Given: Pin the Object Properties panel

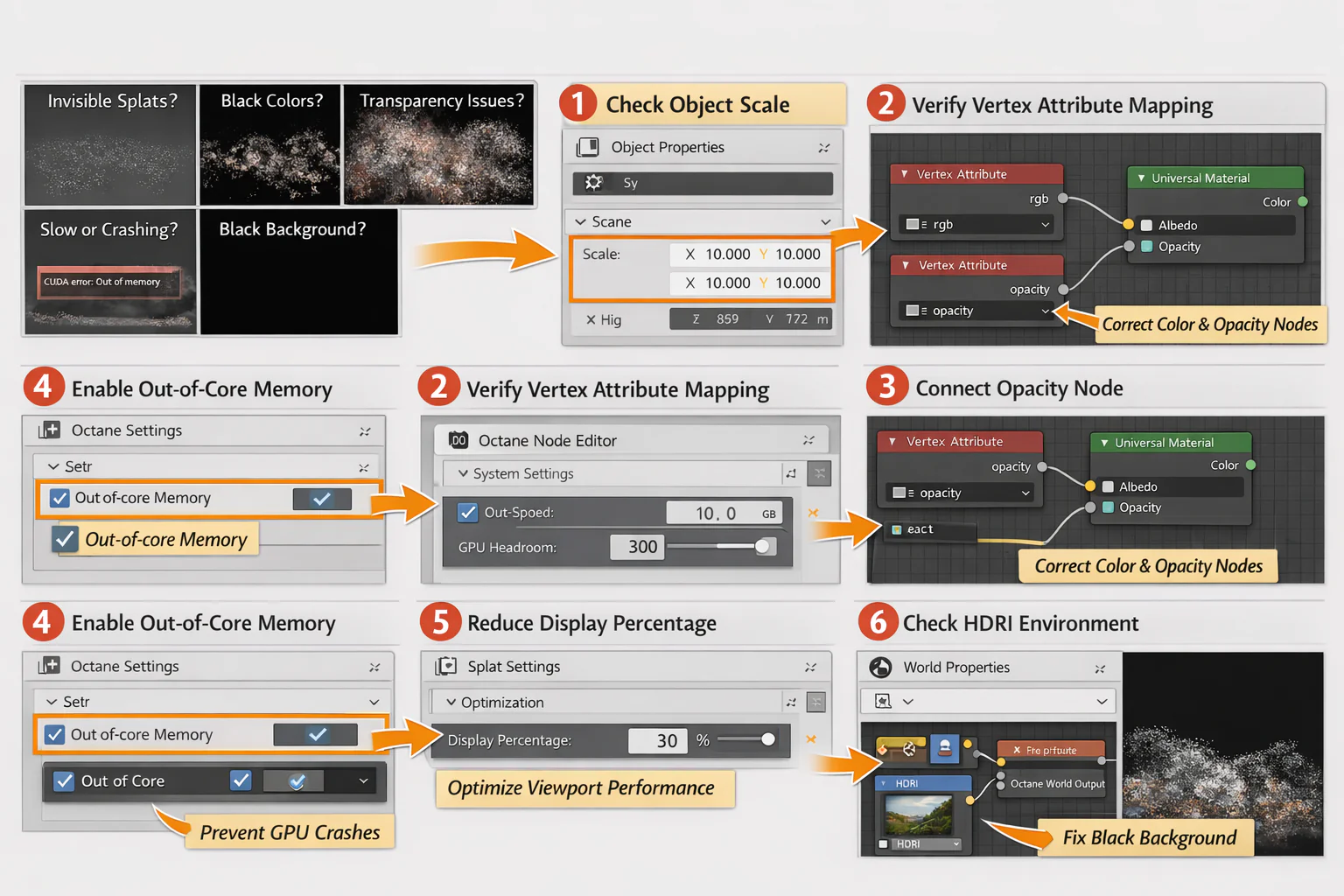Looking at the screenshot, I should coord(823,148).
